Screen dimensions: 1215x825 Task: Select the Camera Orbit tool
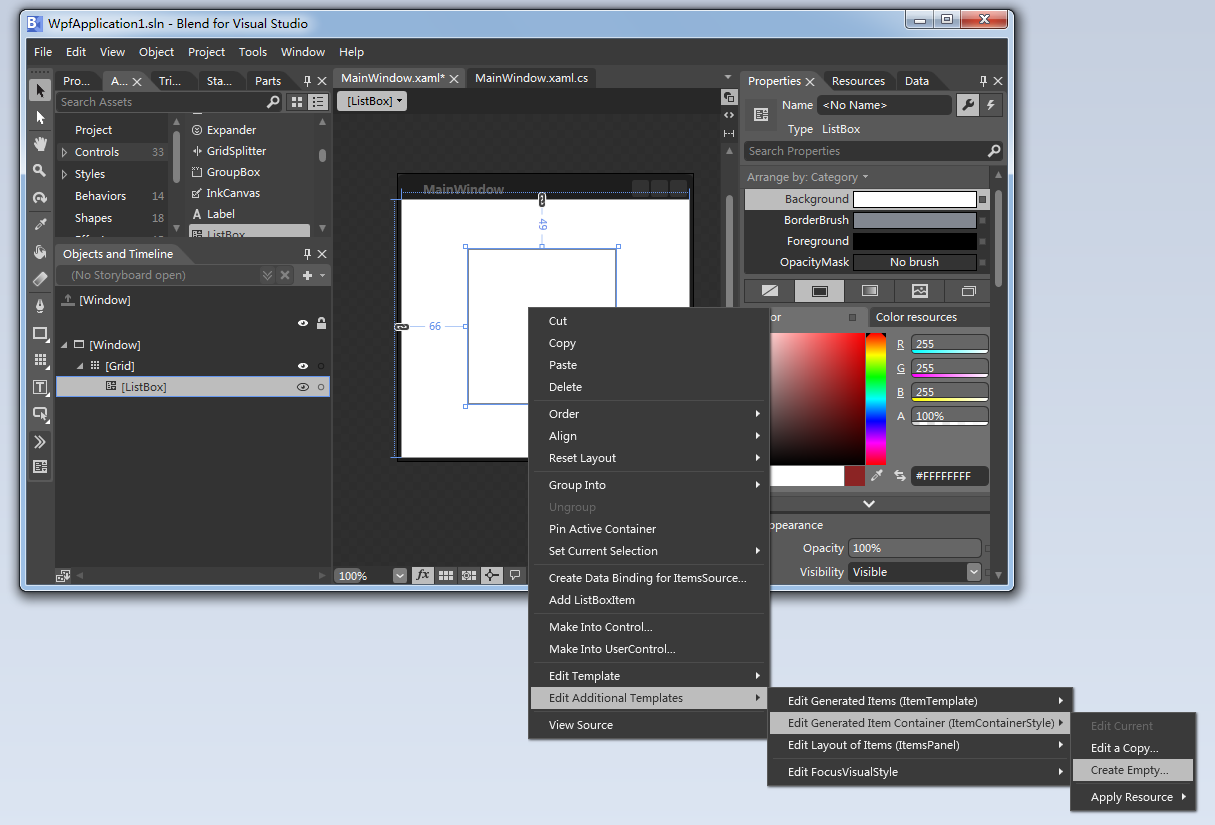point(40,198)
